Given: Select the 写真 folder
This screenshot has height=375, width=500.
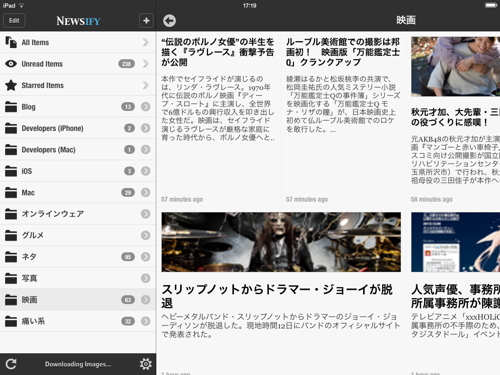Looking at the screenshot, I should [78, 278].
